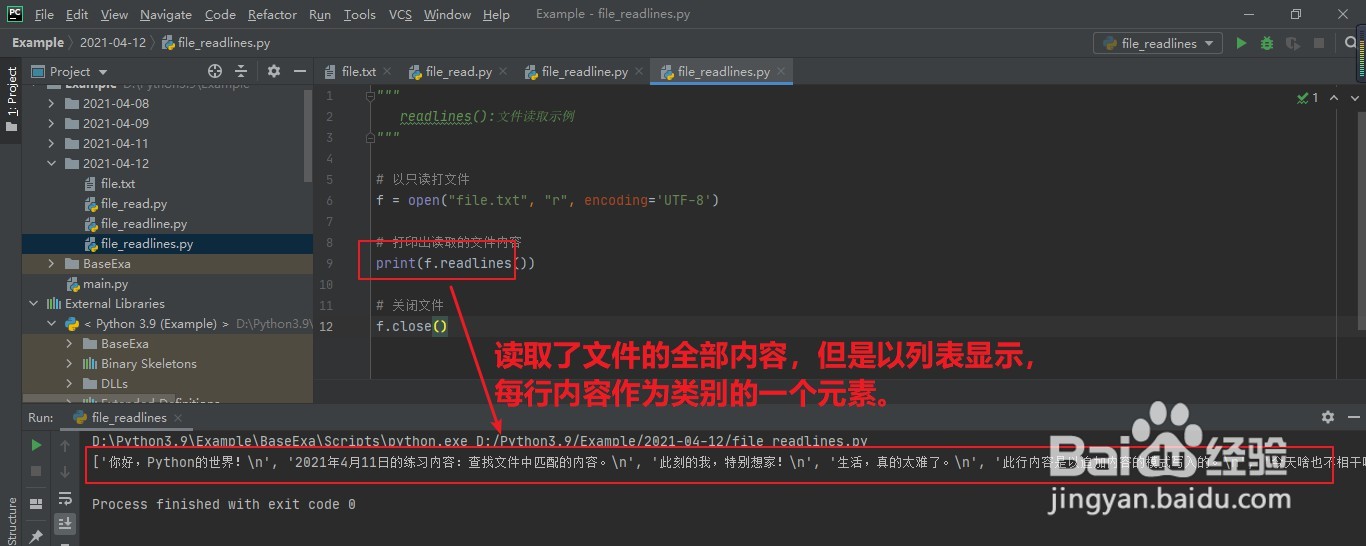The width and height of the screenshot is (1366, 546).
Task: Click the Project tree vertical scrollbar
Action: (x=309, y=135)
